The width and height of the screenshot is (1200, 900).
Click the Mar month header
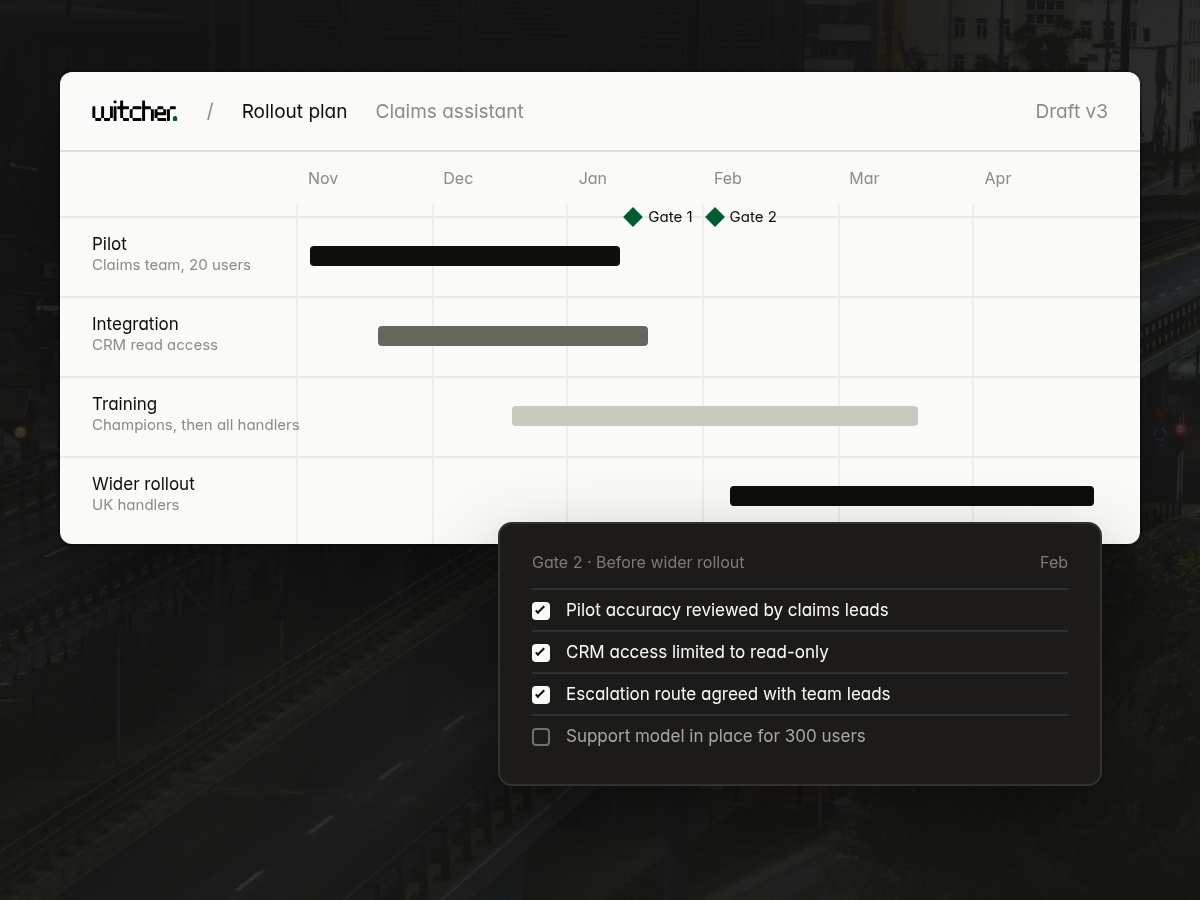[x=864, y=178]
